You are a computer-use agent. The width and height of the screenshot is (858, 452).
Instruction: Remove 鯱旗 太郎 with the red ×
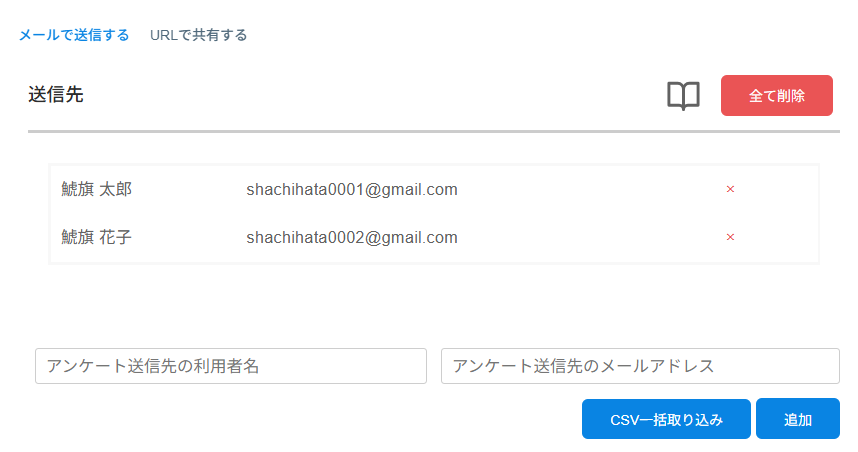(730, 189)
